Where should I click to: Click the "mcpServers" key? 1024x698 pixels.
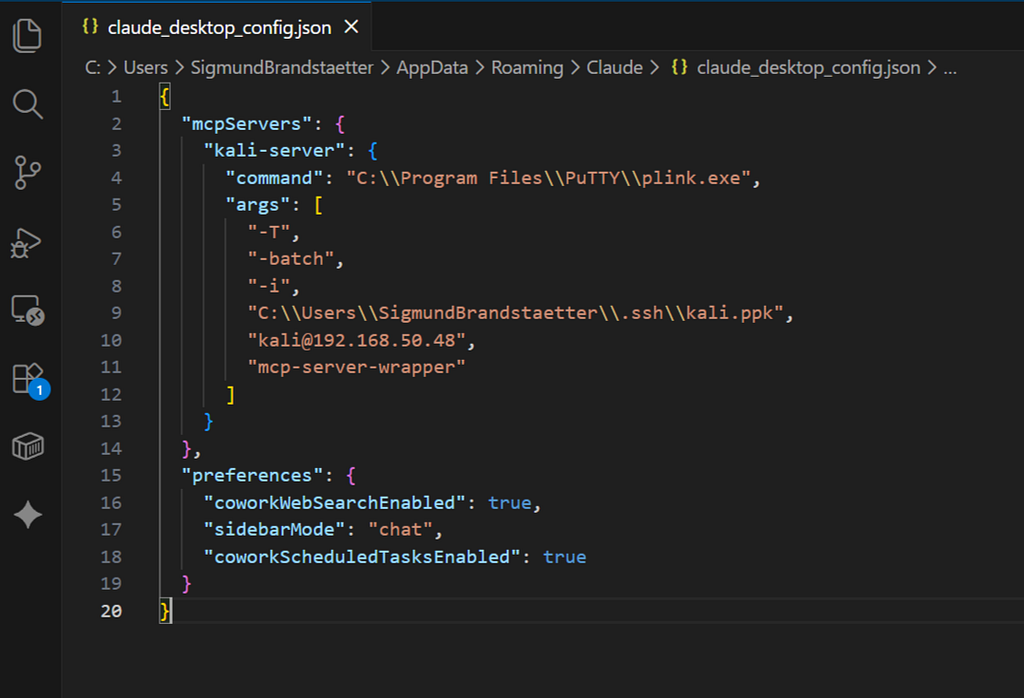coord(246,124)
